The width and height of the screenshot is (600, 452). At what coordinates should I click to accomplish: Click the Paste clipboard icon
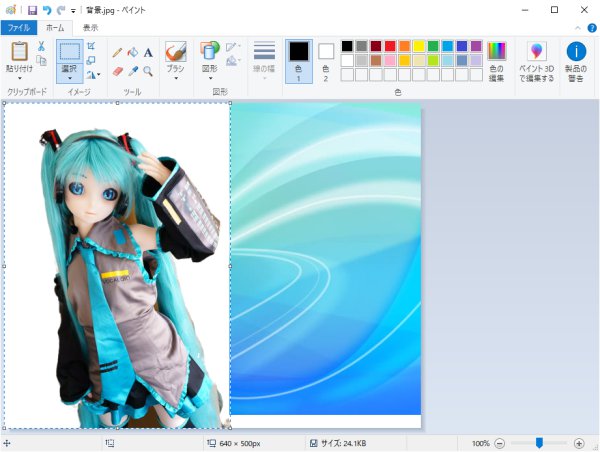[x=19, y=52]
